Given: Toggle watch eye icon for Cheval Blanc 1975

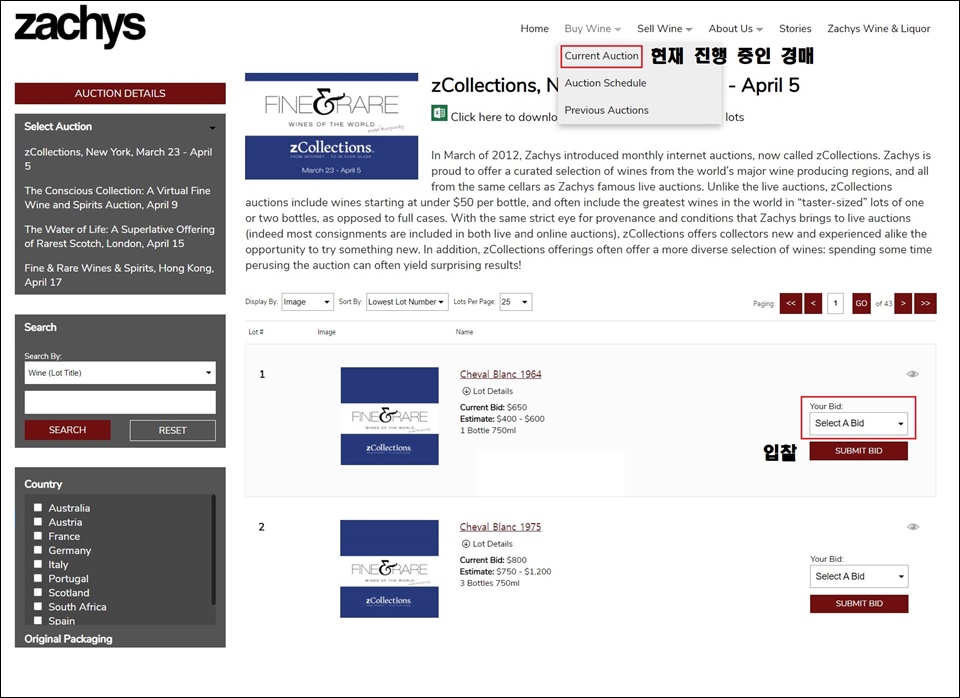Looking at the screenshot, I should [x=913, y=527].
